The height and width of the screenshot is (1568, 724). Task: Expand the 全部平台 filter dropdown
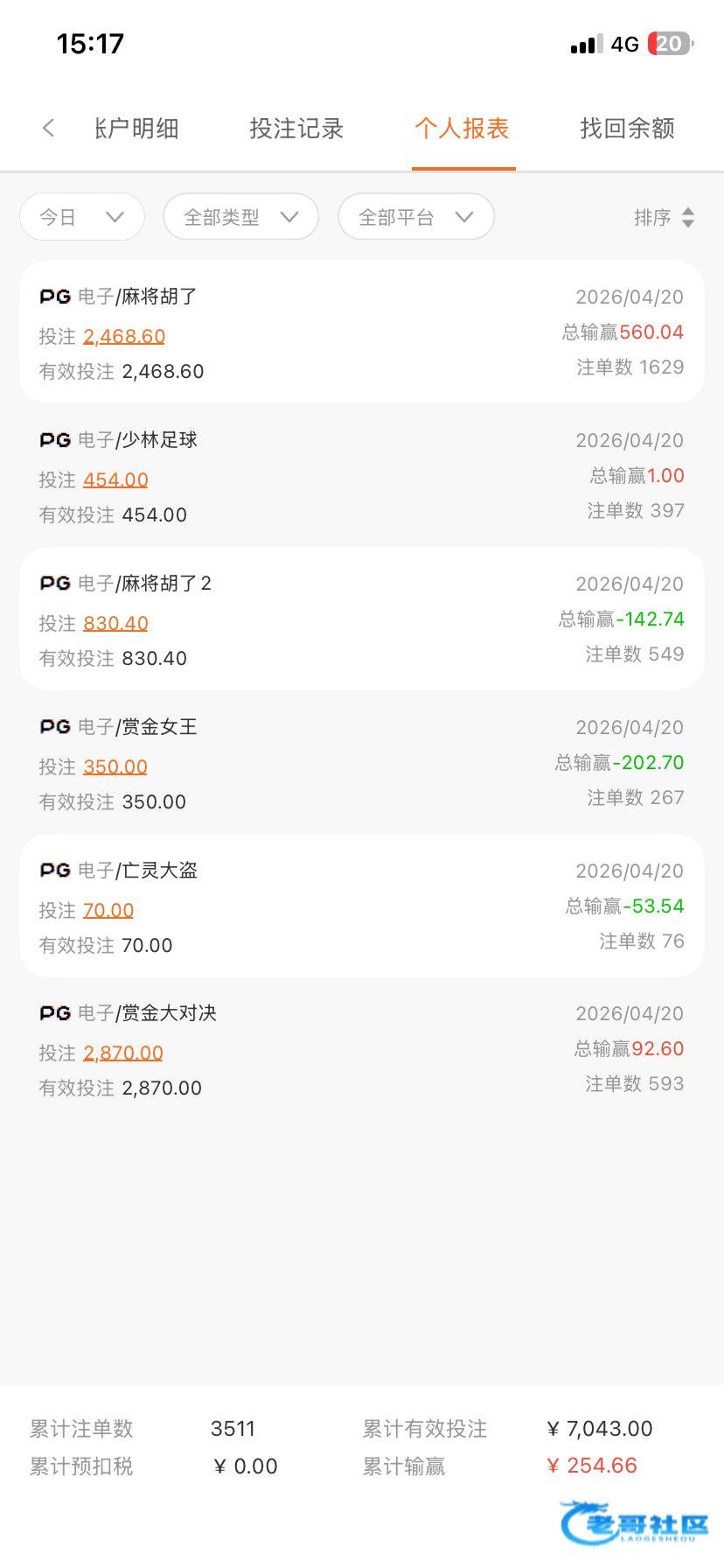click(x=416, y=217)
